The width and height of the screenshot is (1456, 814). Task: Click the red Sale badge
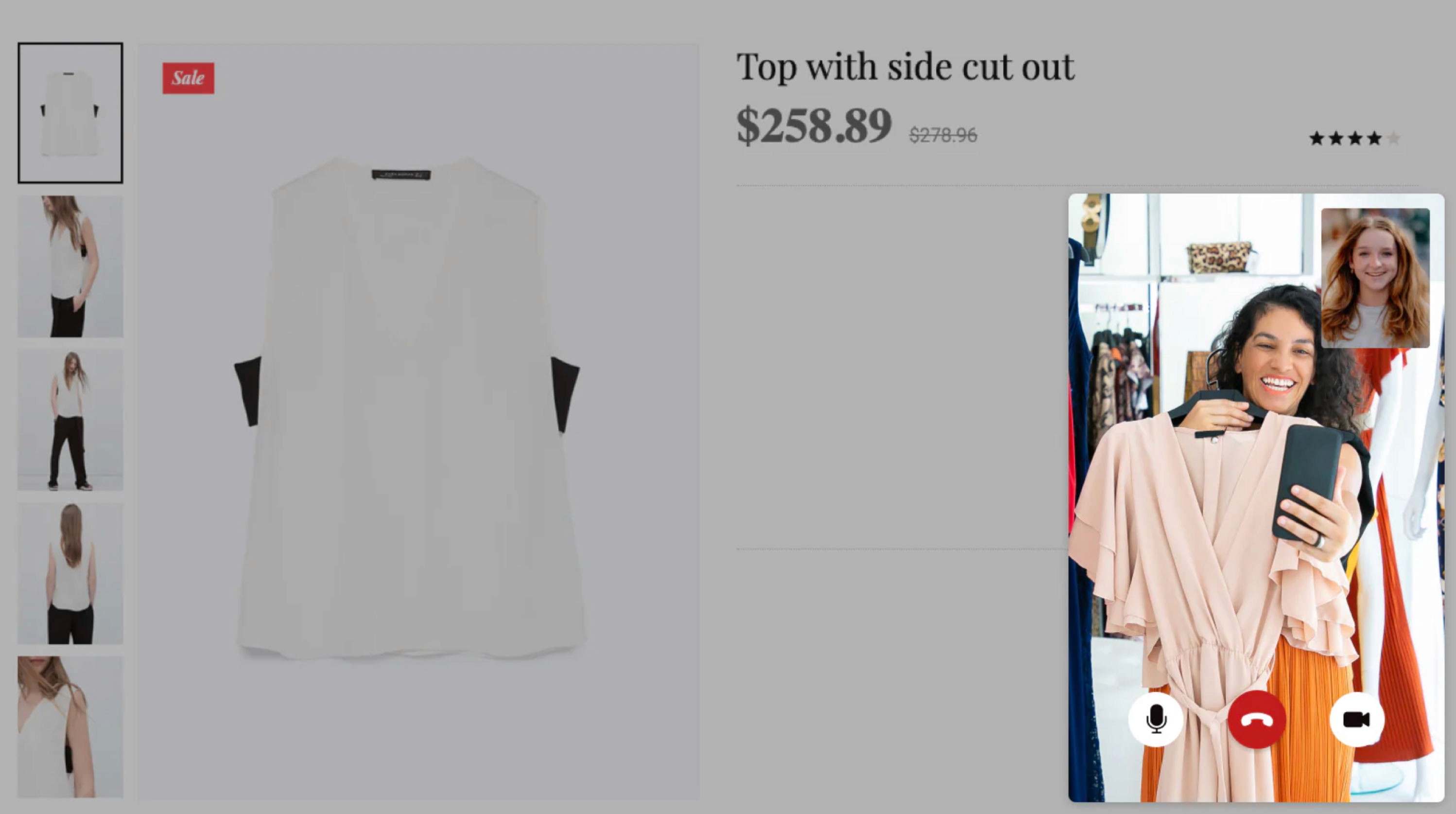click(x=188, y=78)
